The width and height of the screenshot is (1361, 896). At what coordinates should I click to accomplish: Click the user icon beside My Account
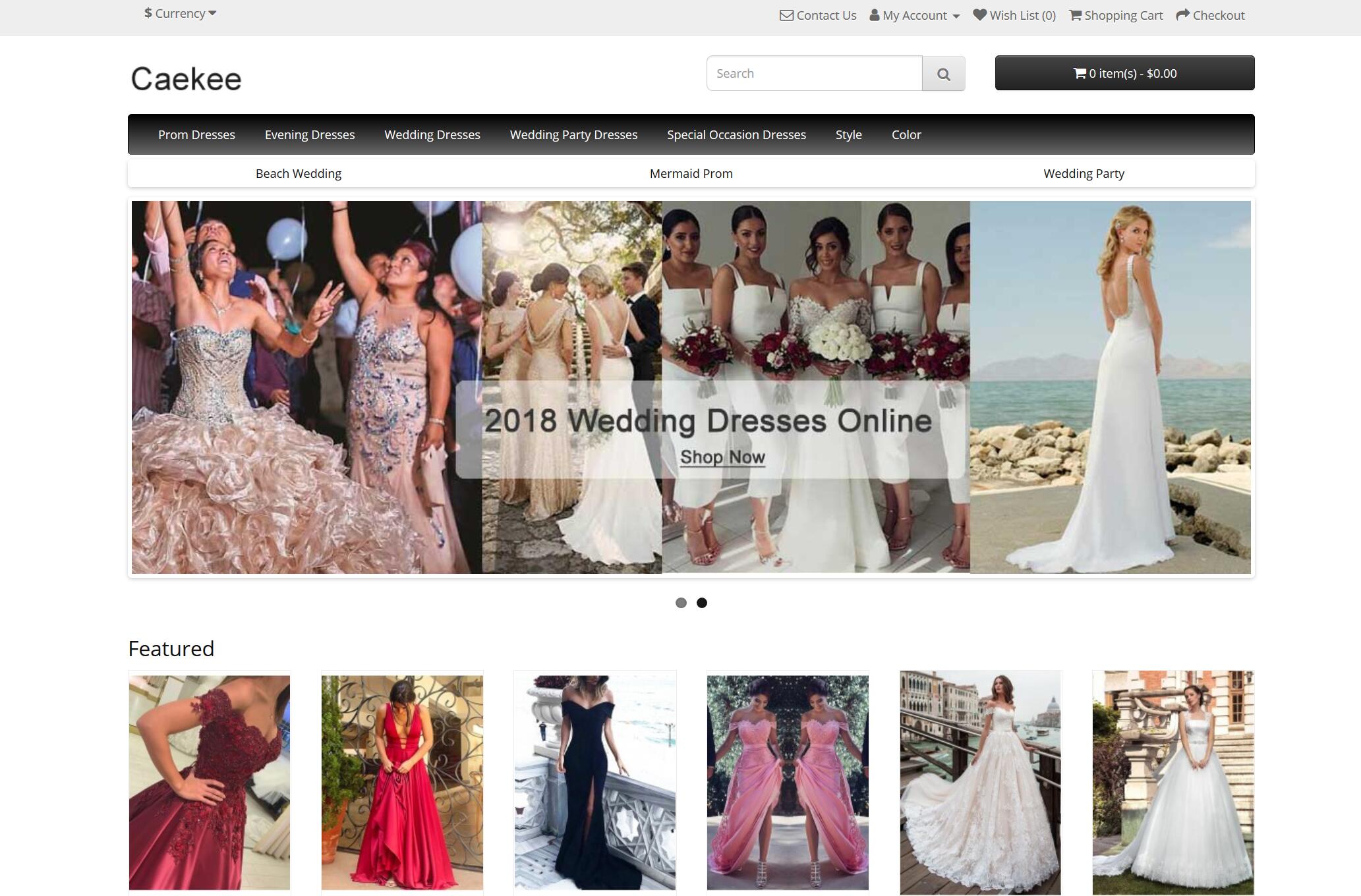[x=874, y=15]
